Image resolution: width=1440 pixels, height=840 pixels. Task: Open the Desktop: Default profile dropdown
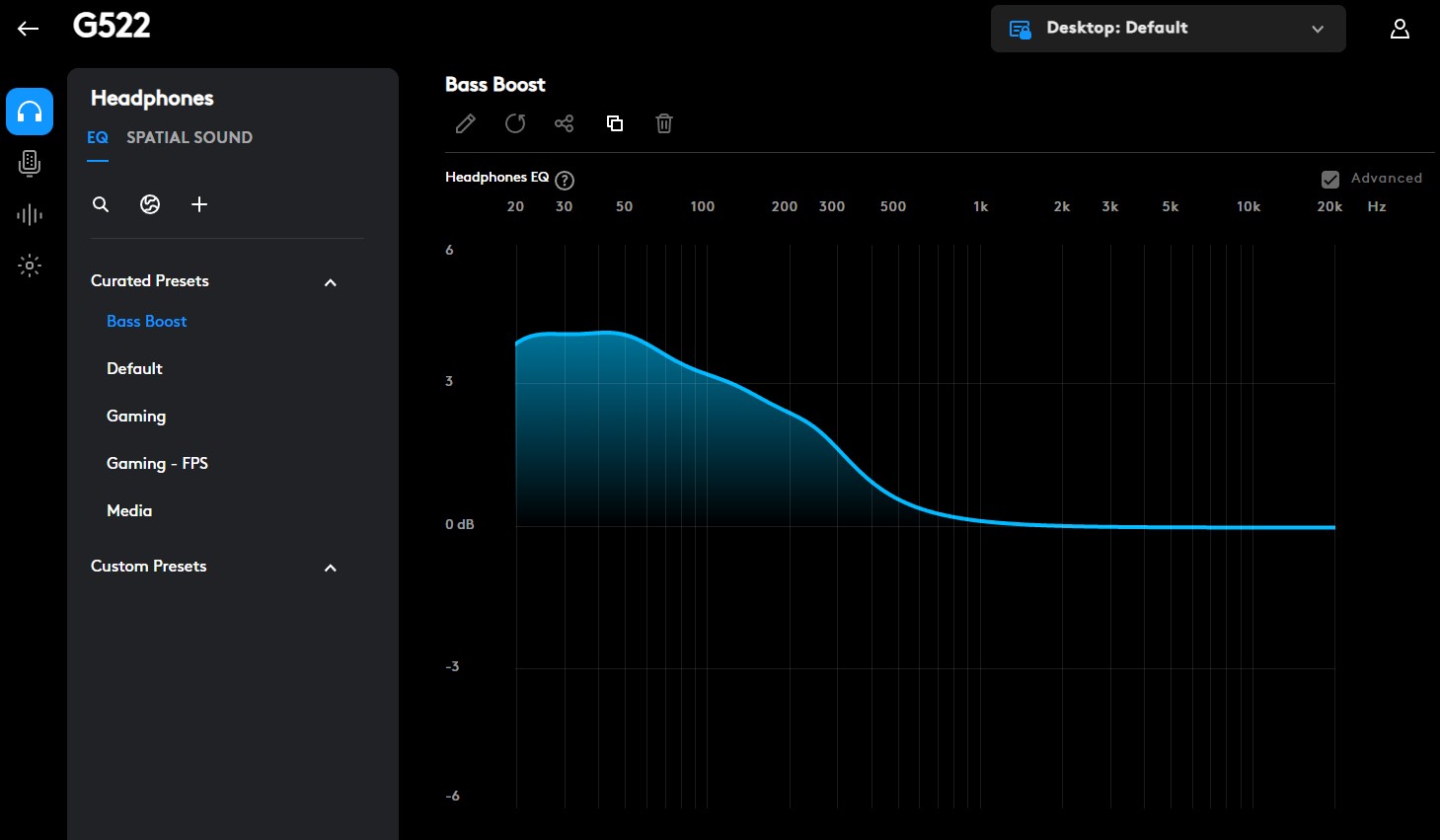coord(1169,29)
